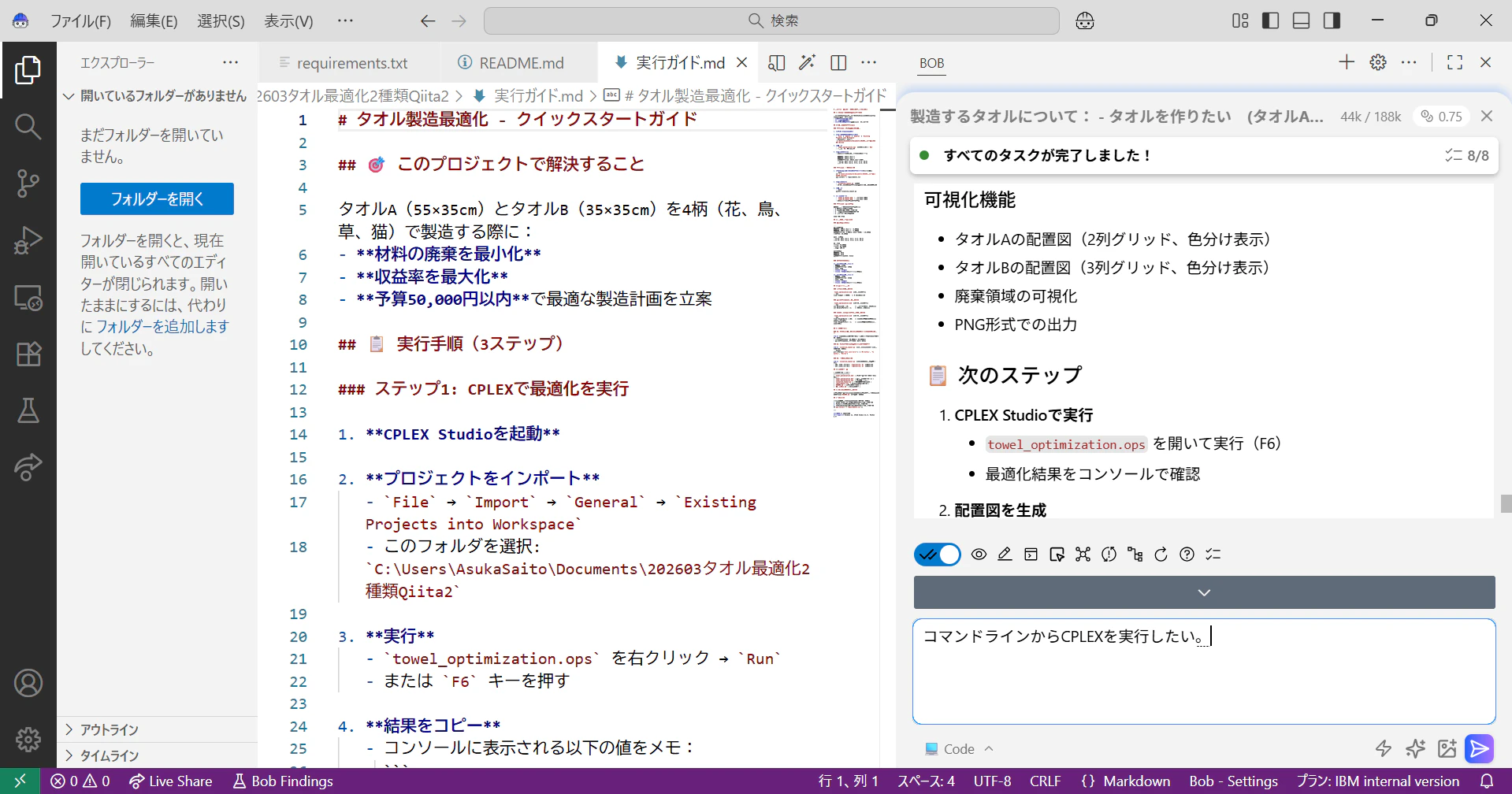Viewport: 1512px width, 794px height.
Task: Open the Selection menu
Action: pos(221,20)
